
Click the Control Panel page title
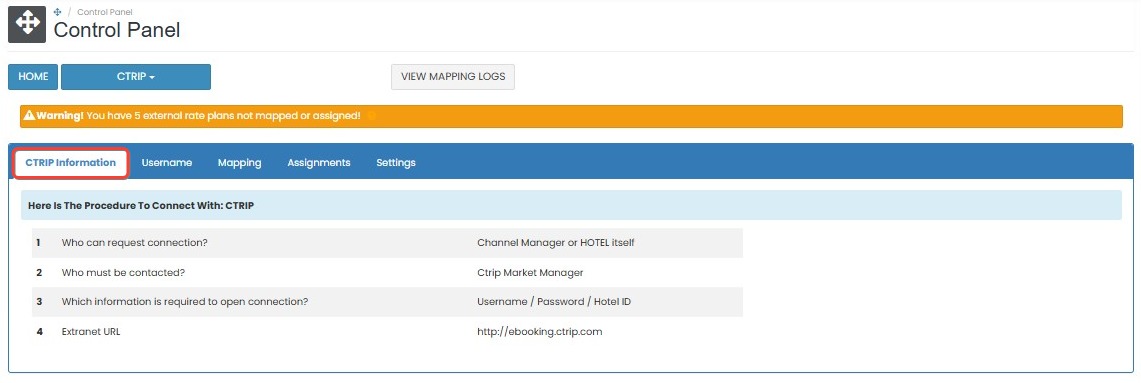click(x=117, y=30)
